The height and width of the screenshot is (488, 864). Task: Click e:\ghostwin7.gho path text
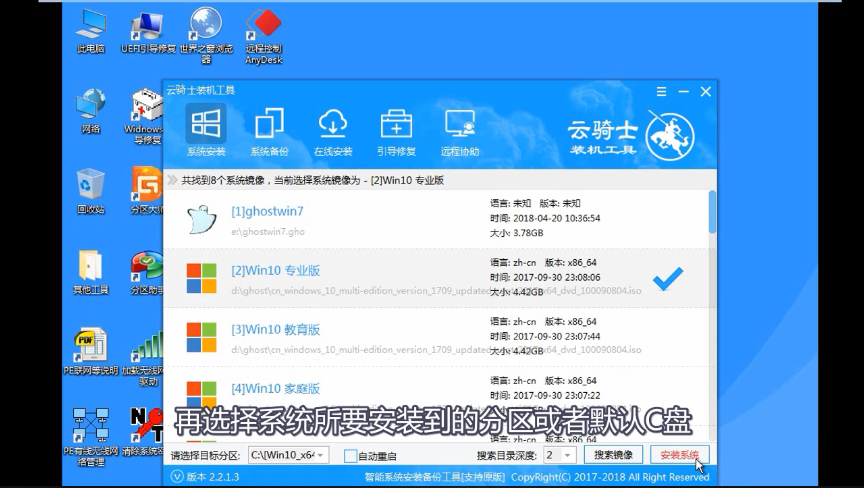(x=268, y=232)
